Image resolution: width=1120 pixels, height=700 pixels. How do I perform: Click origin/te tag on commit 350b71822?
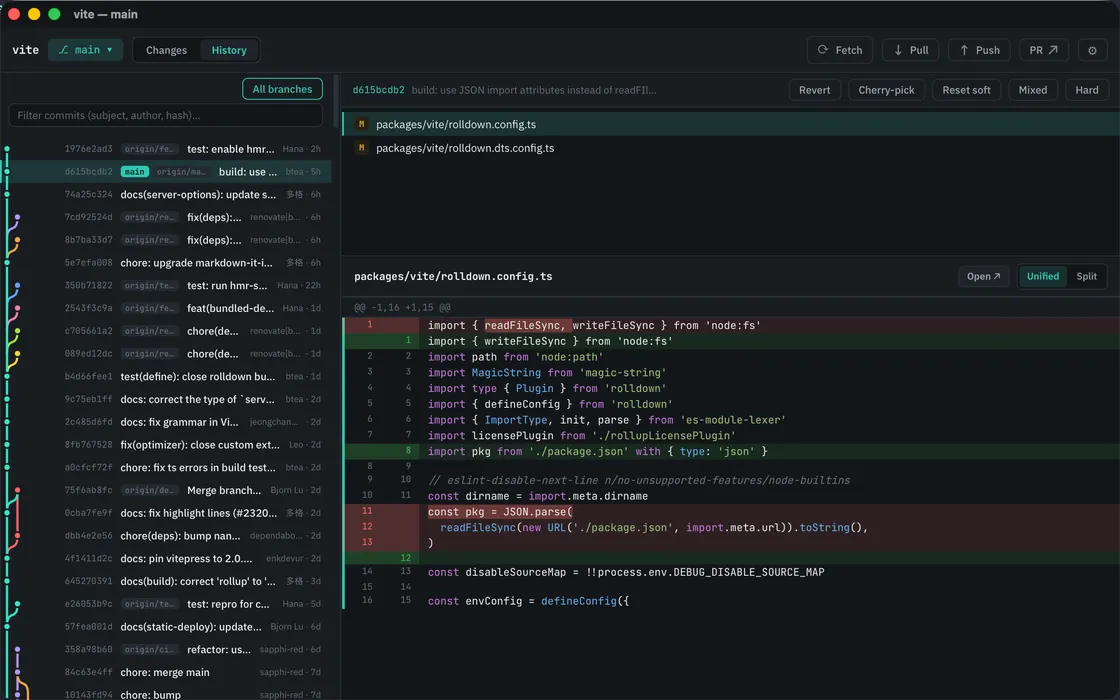(x=149, y=285)
